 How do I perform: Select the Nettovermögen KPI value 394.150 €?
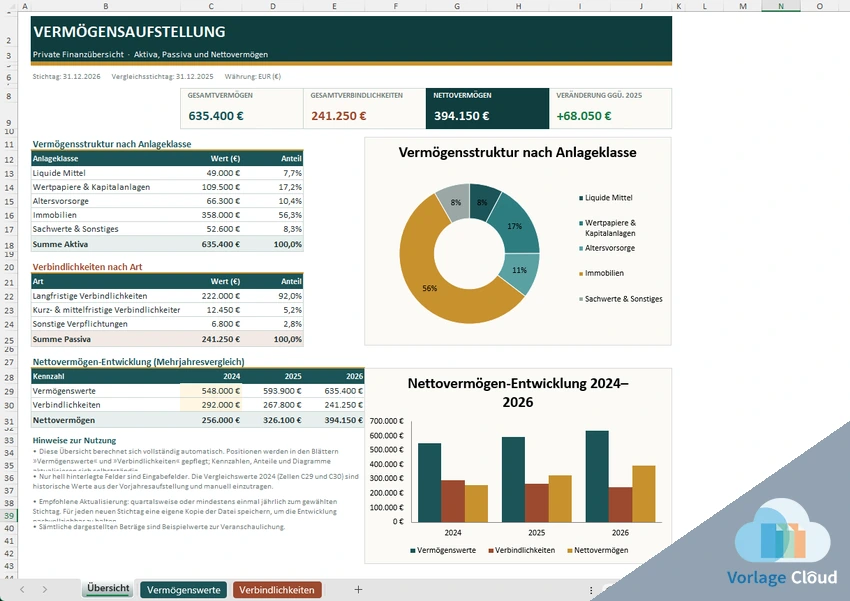tap(461, 116)
